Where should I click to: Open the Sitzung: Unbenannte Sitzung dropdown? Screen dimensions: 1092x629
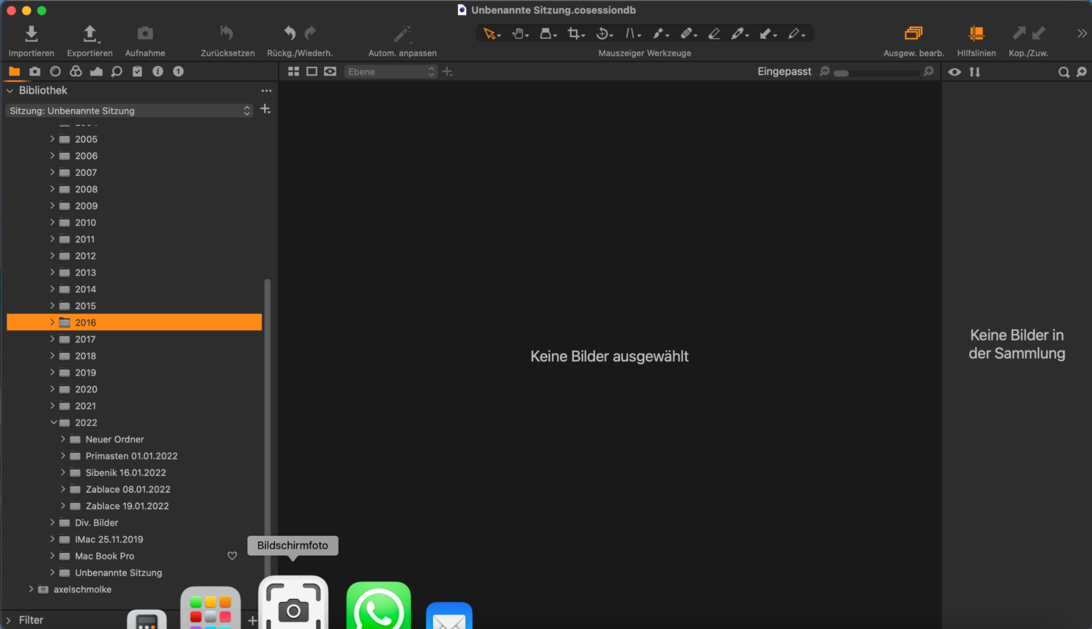tap(129, 111)
